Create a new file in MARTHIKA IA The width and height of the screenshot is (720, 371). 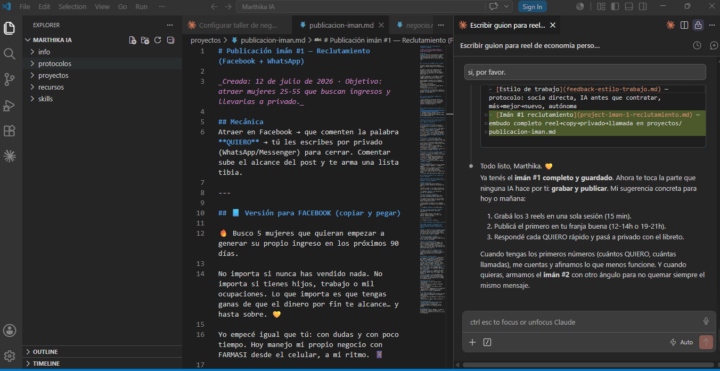[x=132, y=40]
